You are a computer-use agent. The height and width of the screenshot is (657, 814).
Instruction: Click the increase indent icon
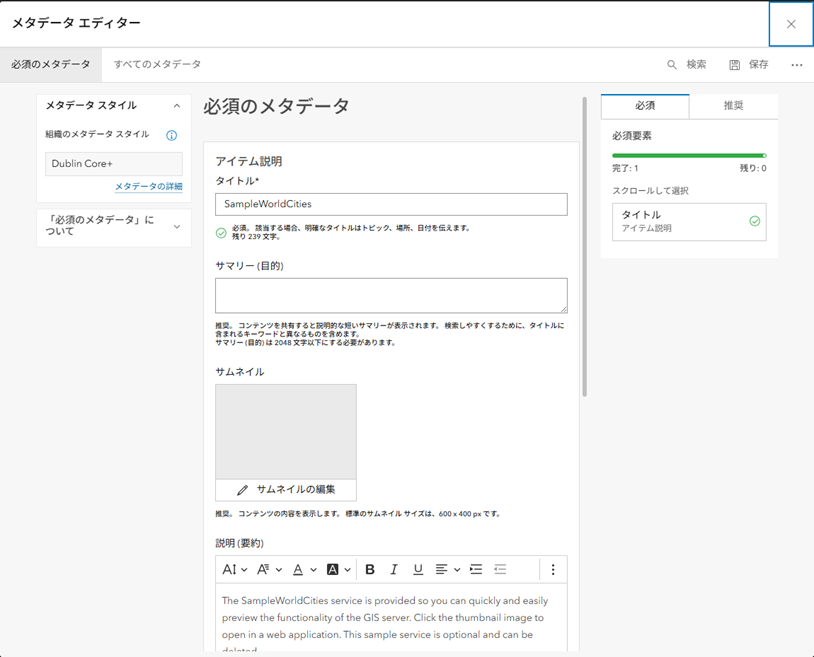coord(476,569)
